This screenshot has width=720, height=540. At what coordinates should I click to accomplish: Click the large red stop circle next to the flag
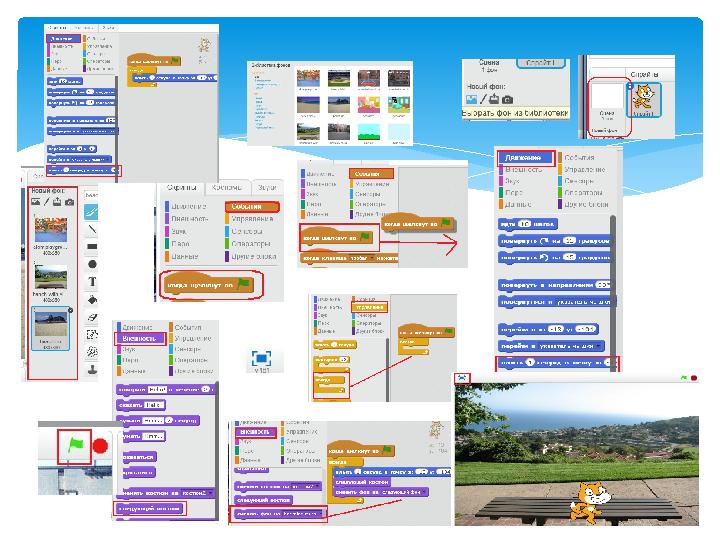(x=100, y=446)
